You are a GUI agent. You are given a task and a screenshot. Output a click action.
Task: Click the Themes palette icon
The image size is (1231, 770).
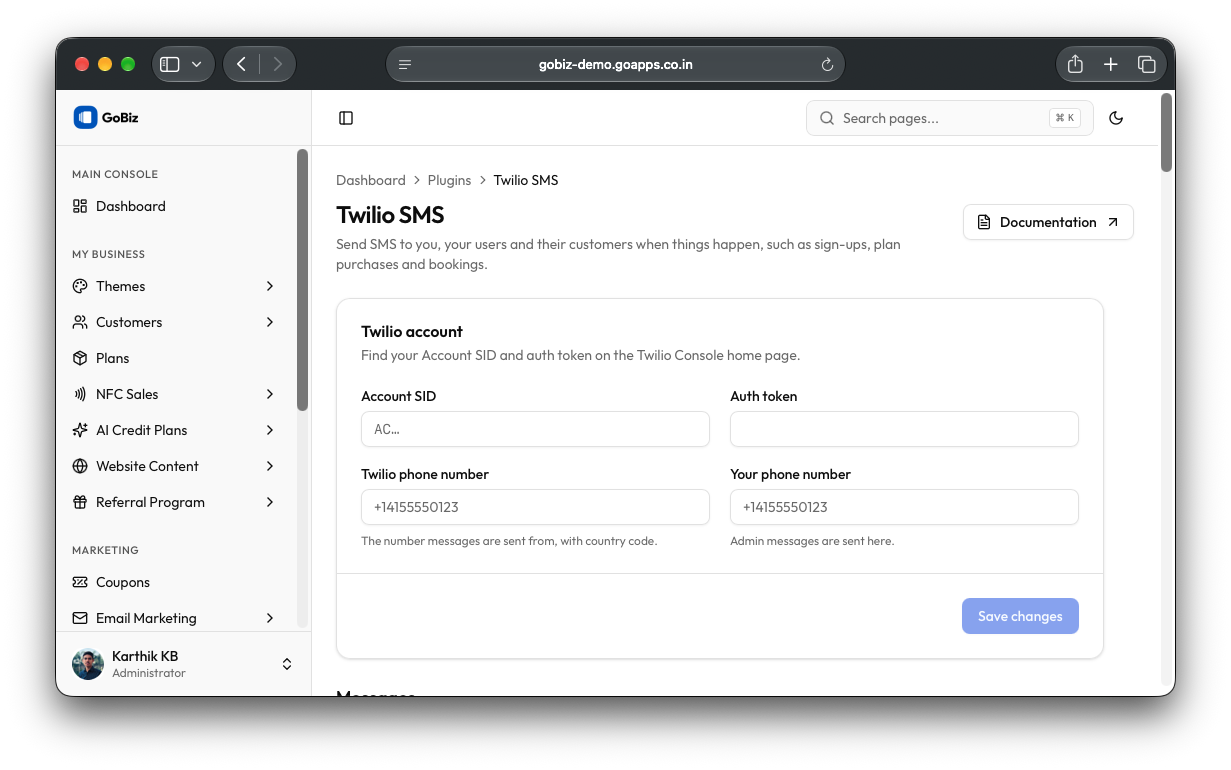coord(80,286)
